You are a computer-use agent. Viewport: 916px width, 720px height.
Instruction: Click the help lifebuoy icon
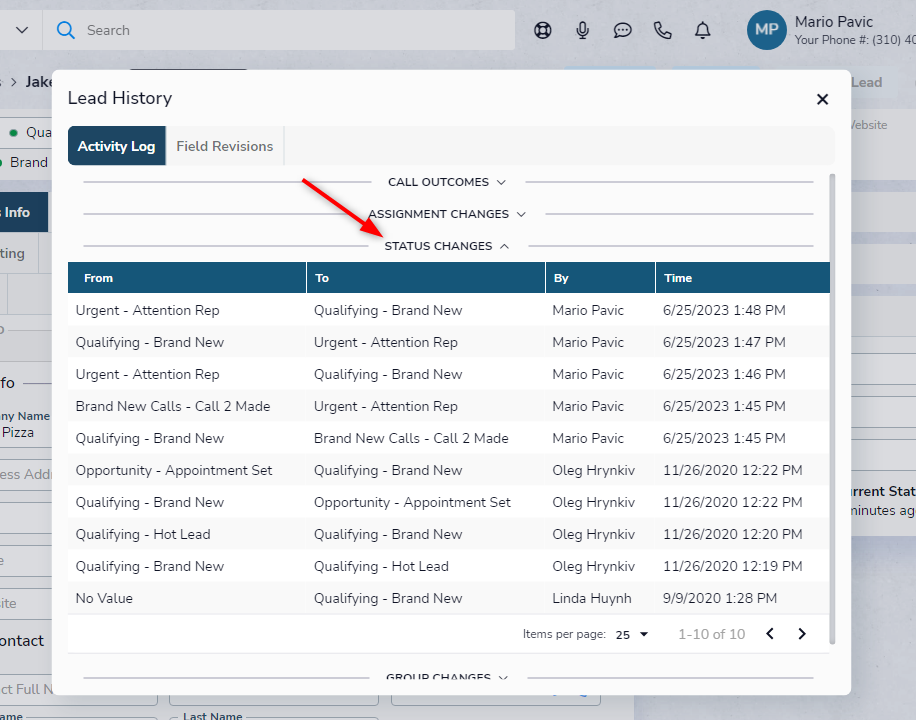(543, 30)
